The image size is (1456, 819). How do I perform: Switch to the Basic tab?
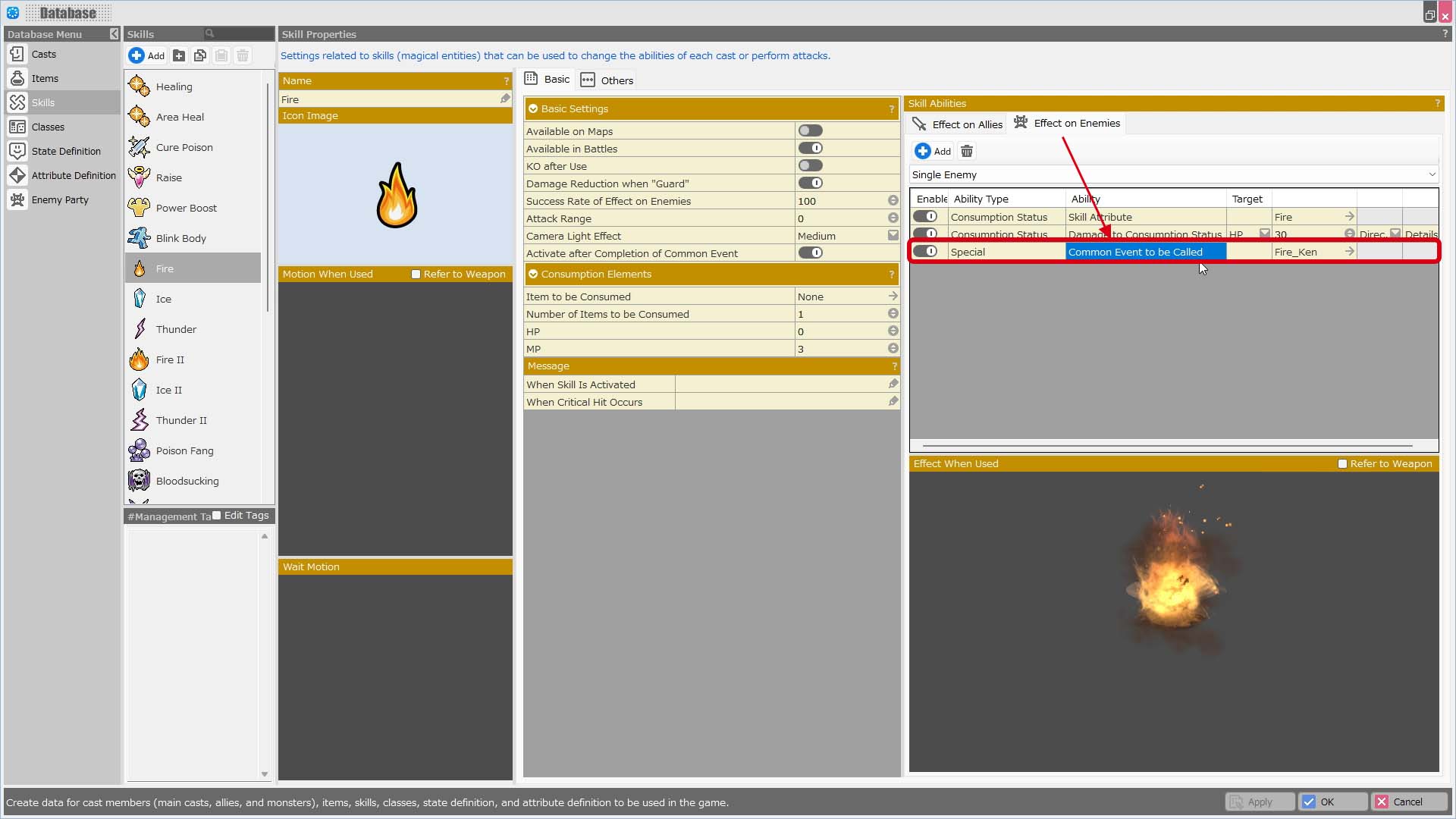click(x=548, y=79)
